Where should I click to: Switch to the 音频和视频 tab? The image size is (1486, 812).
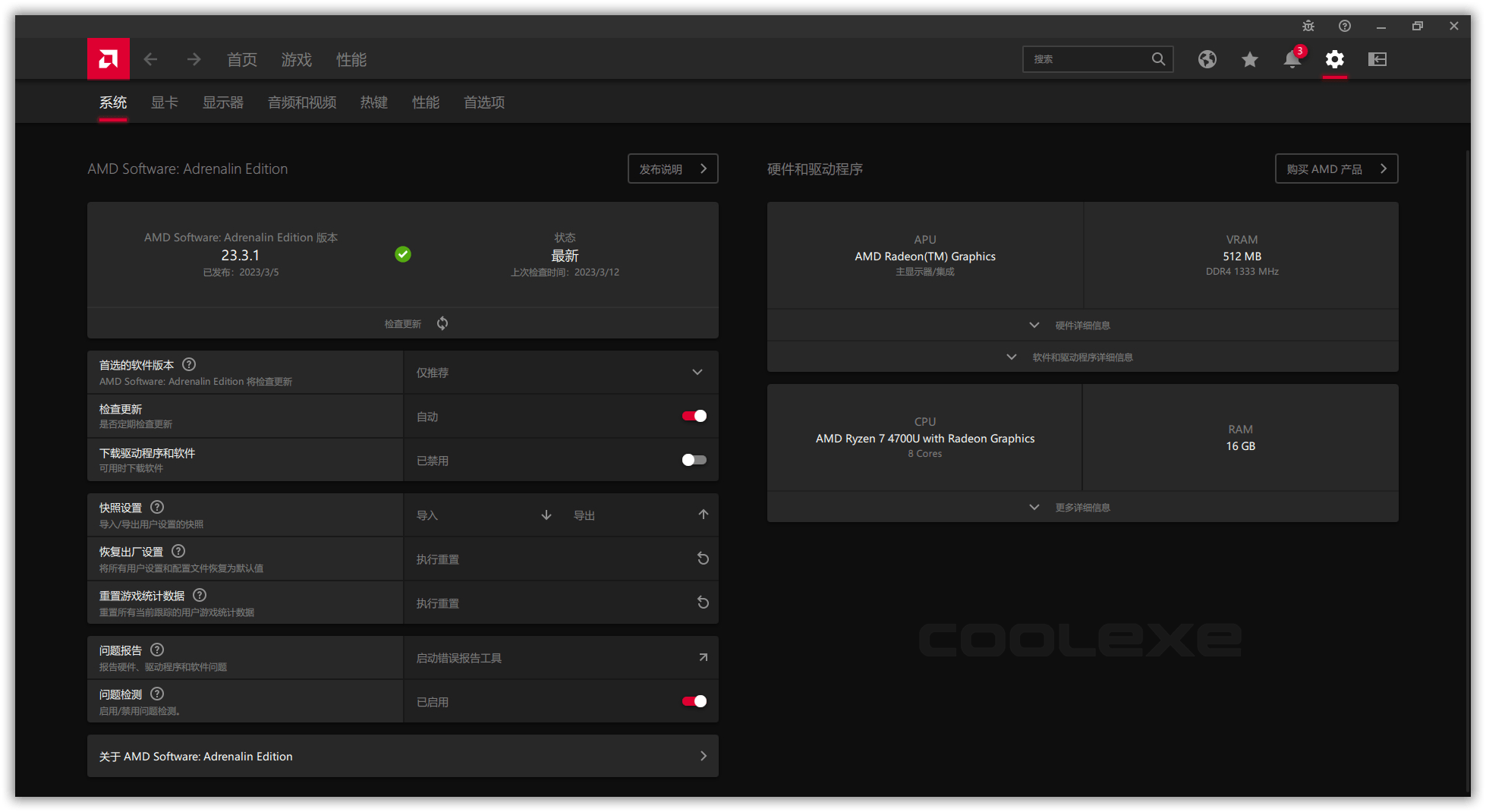[x=302, y=102]
